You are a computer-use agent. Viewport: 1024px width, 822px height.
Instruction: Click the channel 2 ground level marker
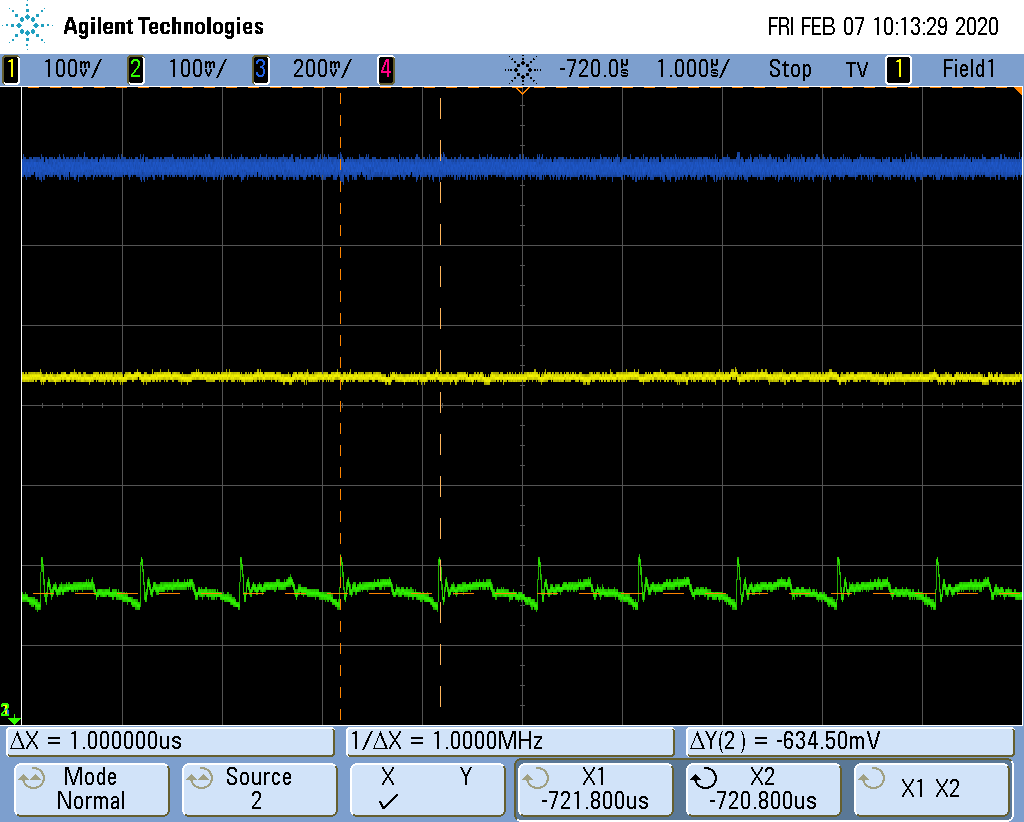coord(9,712)
